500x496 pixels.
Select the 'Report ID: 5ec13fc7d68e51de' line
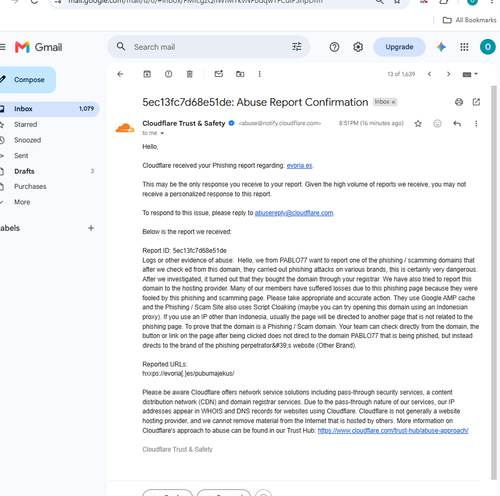pyautogui.click(x=184, y=251)
